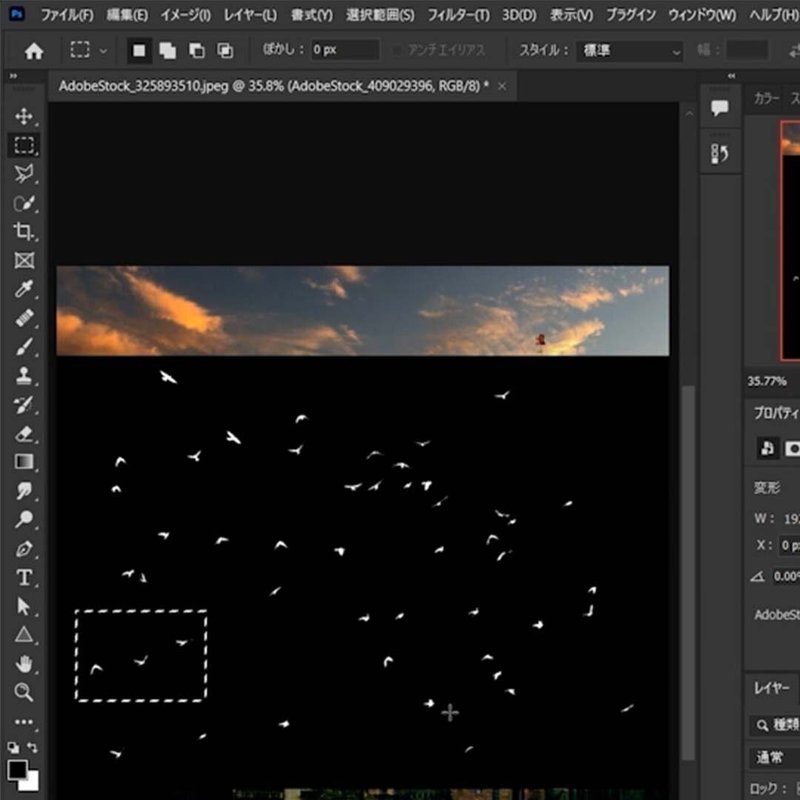Select the Frame tool

pyautogui.click(x=24, y=260)
